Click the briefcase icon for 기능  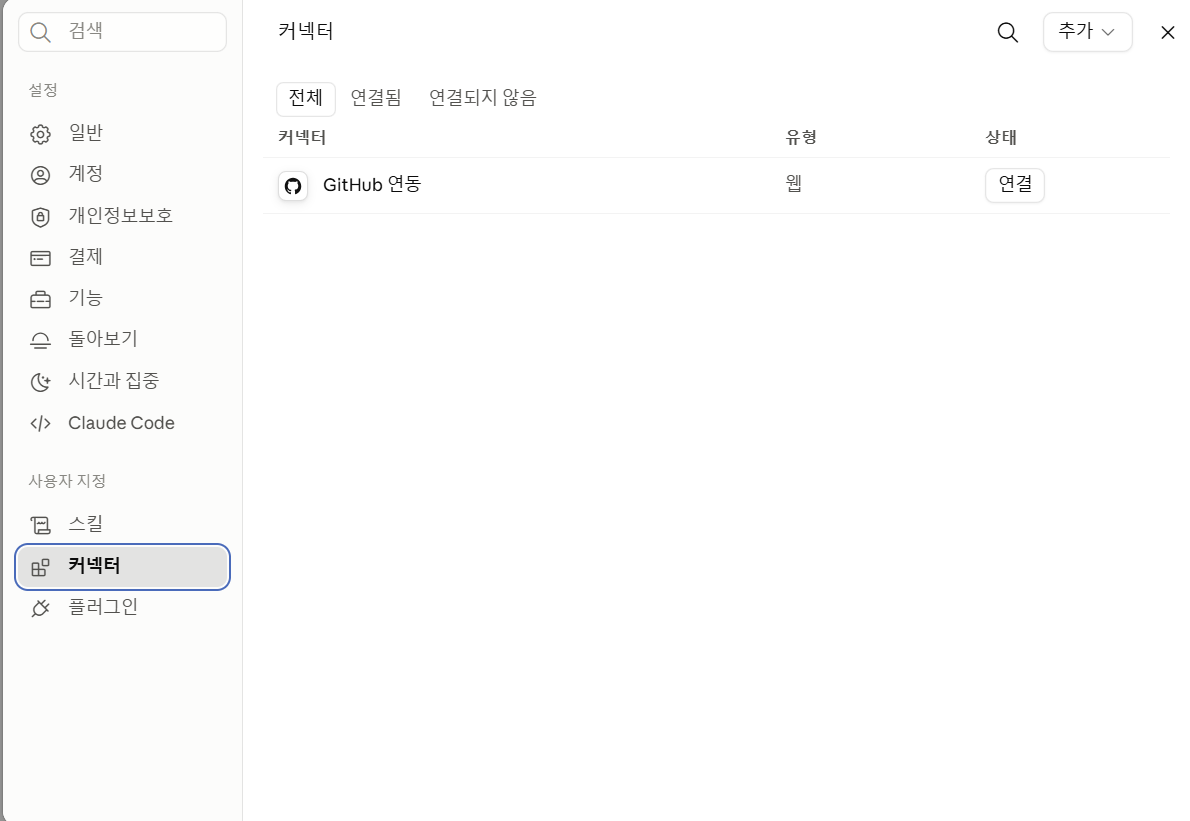coord(40,300)
